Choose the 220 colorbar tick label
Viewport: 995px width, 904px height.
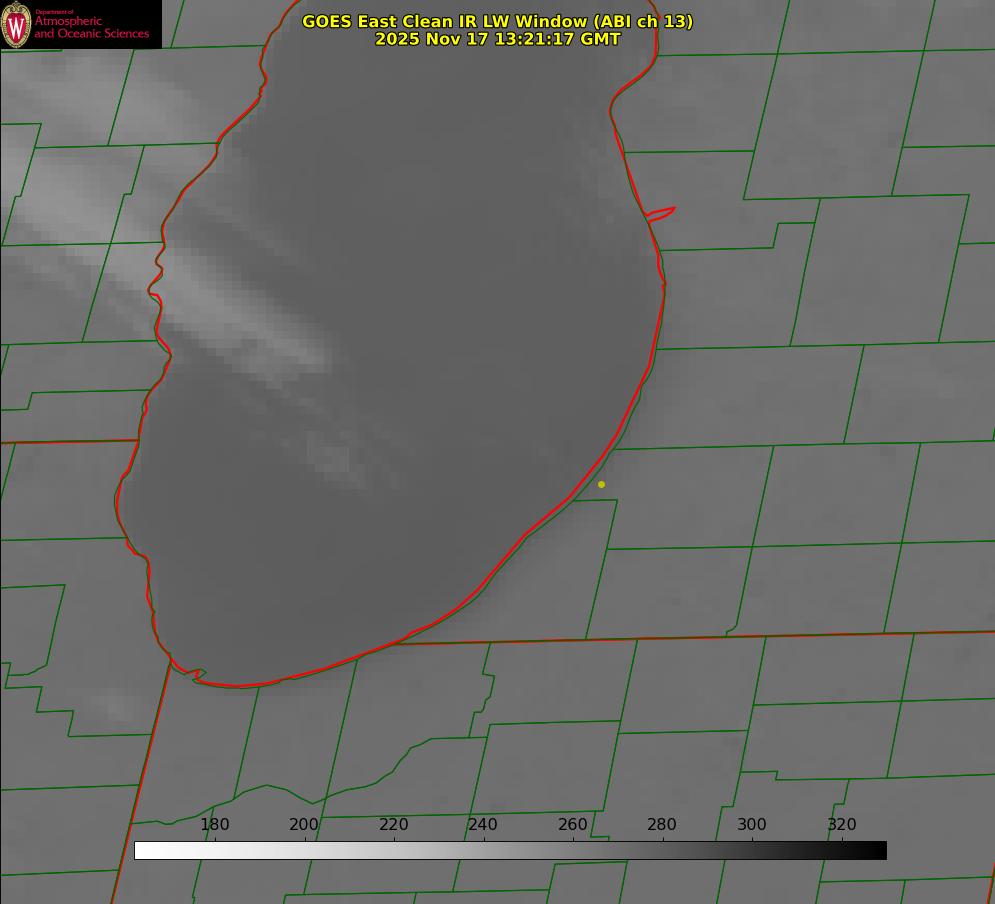tap(393, 825)
